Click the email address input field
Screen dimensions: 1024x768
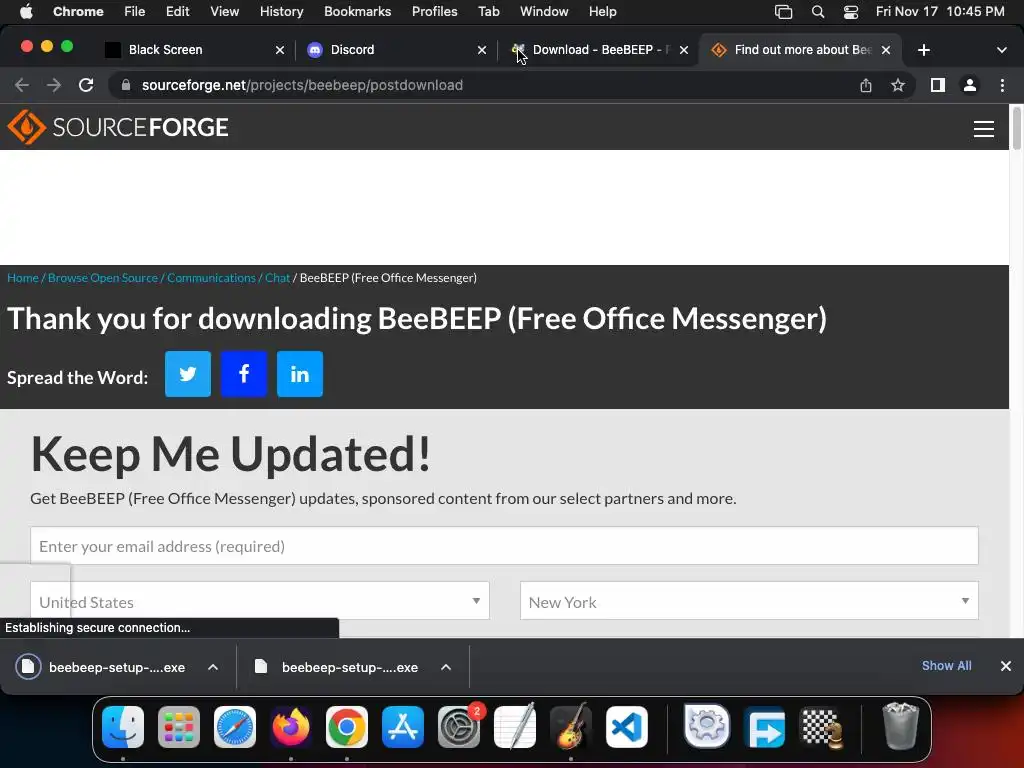[x=504, y=546]
